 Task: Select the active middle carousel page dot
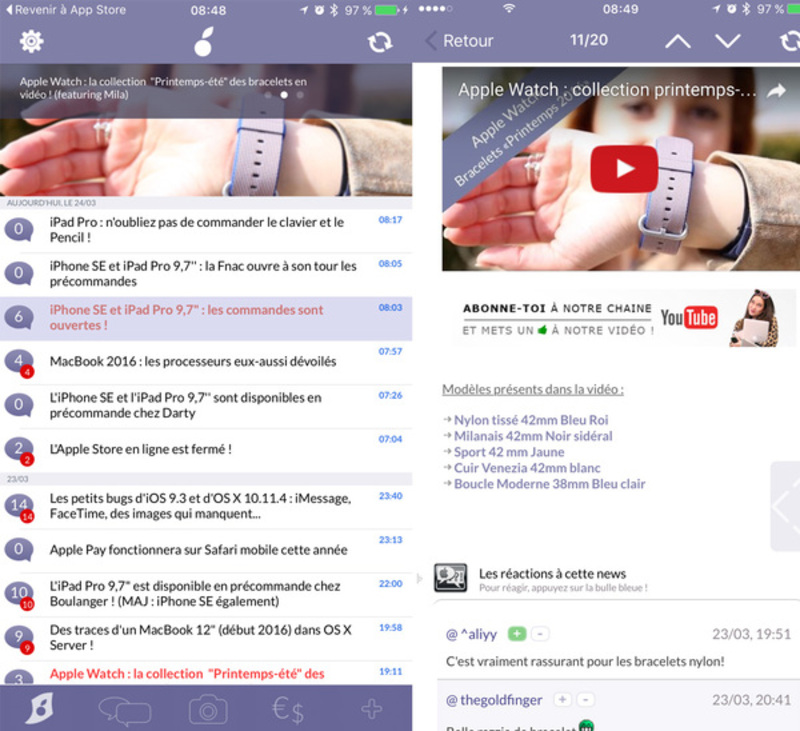coord(284,95)
